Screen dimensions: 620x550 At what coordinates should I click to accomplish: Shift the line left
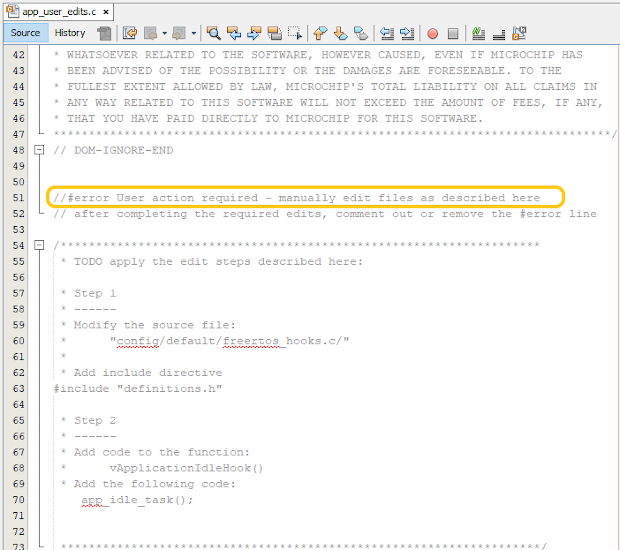click(x=387, y=33)
